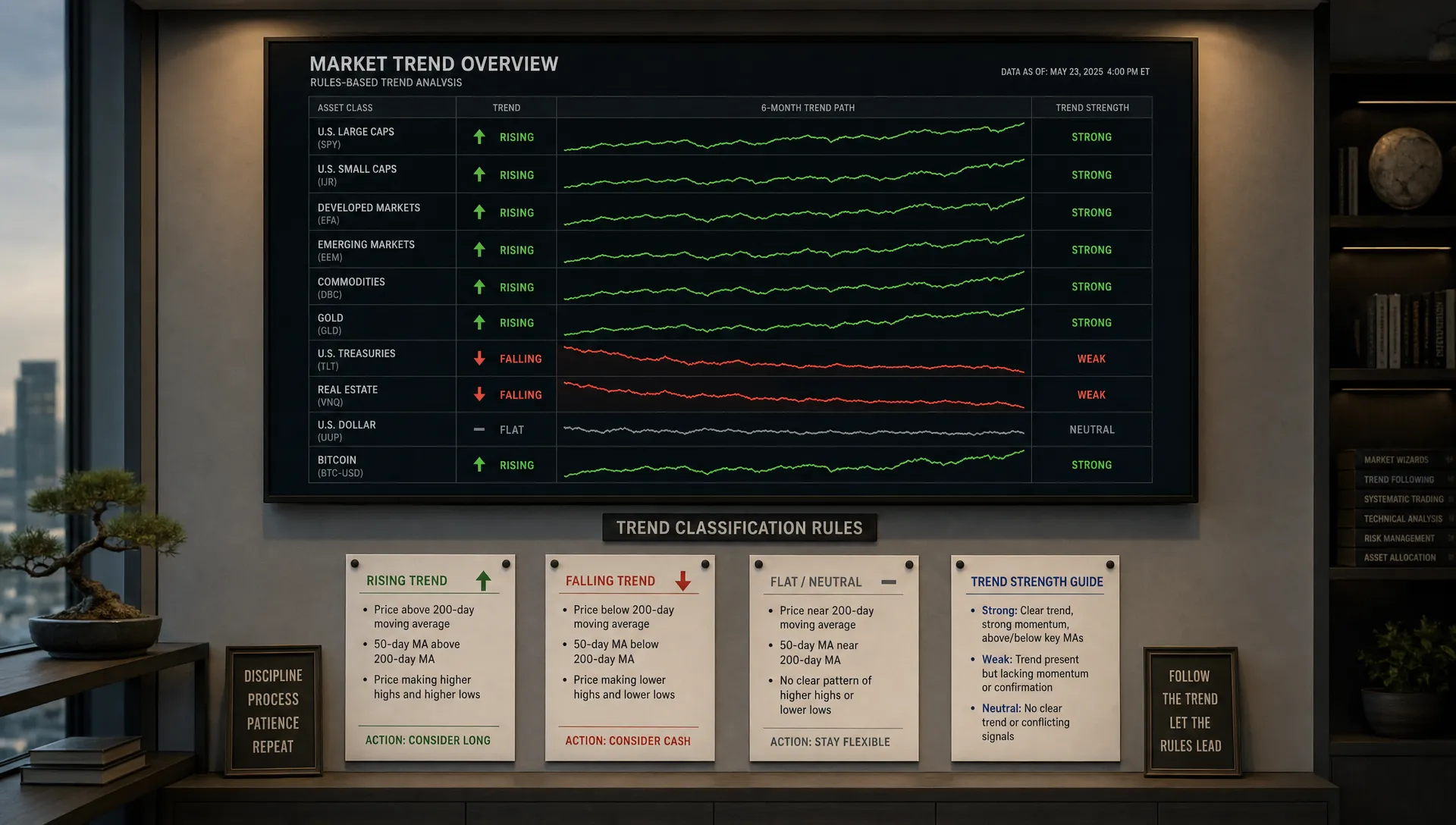Select the DEVELOPED MARKETS (EFA) cell
1456x825 pixels.
pyautogui.click(x=382, y=212)
